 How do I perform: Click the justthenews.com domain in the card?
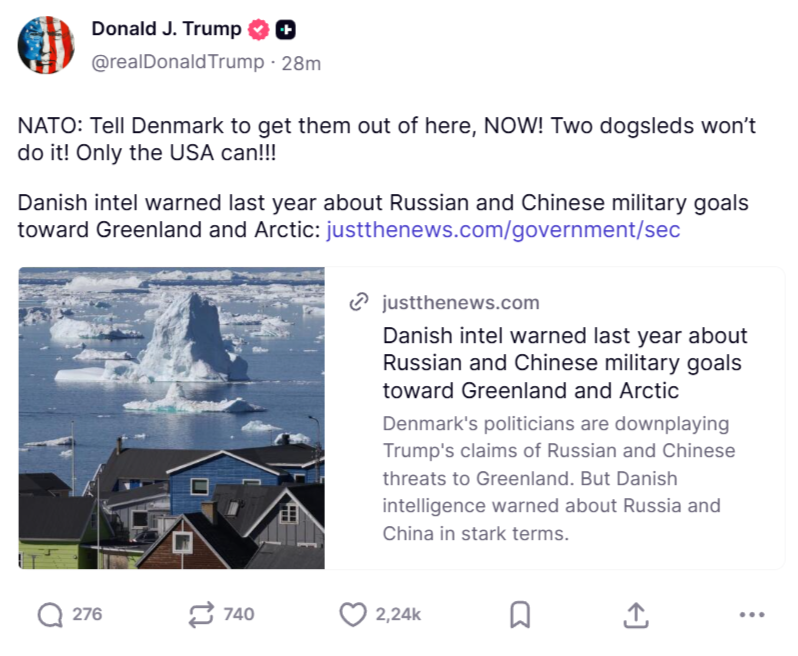pos(460,302)
